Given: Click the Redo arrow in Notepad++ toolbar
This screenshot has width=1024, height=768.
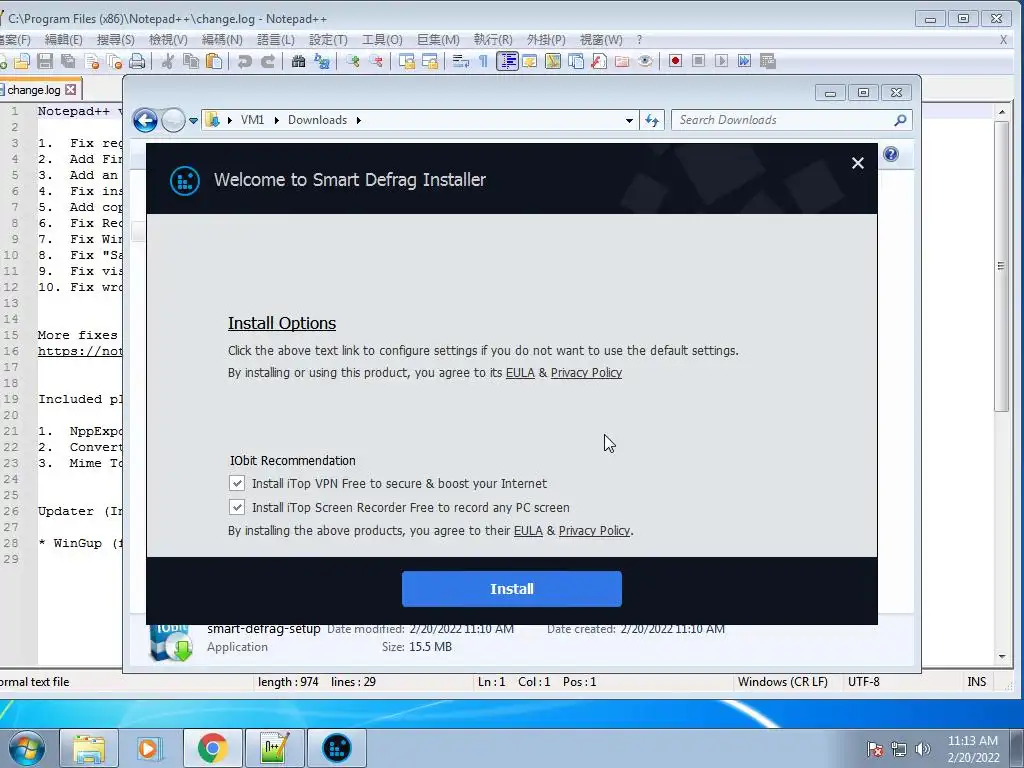Looking at the screenshot, I should click(268, 61).
